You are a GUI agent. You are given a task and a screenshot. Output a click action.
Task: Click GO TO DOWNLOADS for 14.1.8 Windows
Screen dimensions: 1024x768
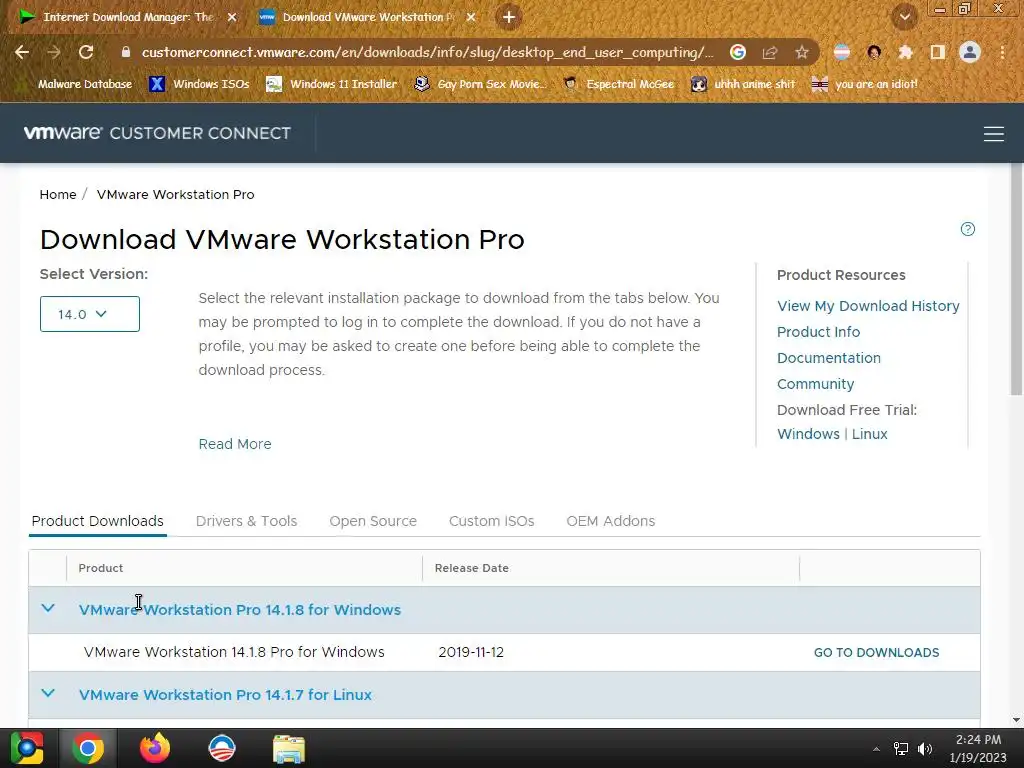876,652
